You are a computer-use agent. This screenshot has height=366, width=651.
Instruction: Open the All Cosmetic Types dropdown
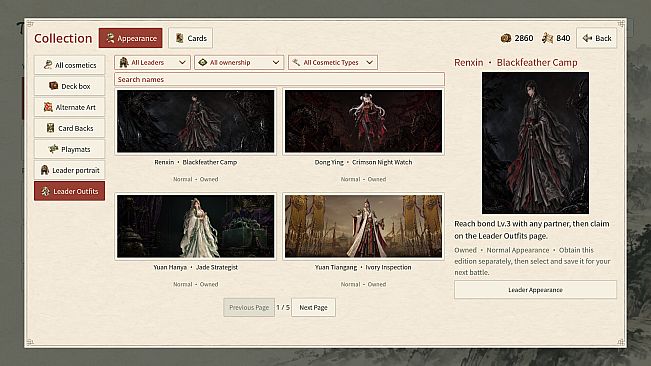(333, 62)
